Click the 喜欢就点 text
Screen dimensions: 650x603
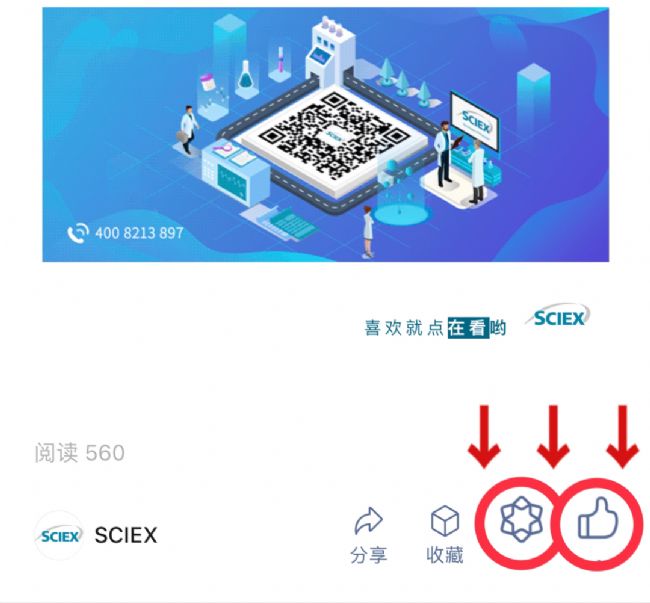coord(404,328)
